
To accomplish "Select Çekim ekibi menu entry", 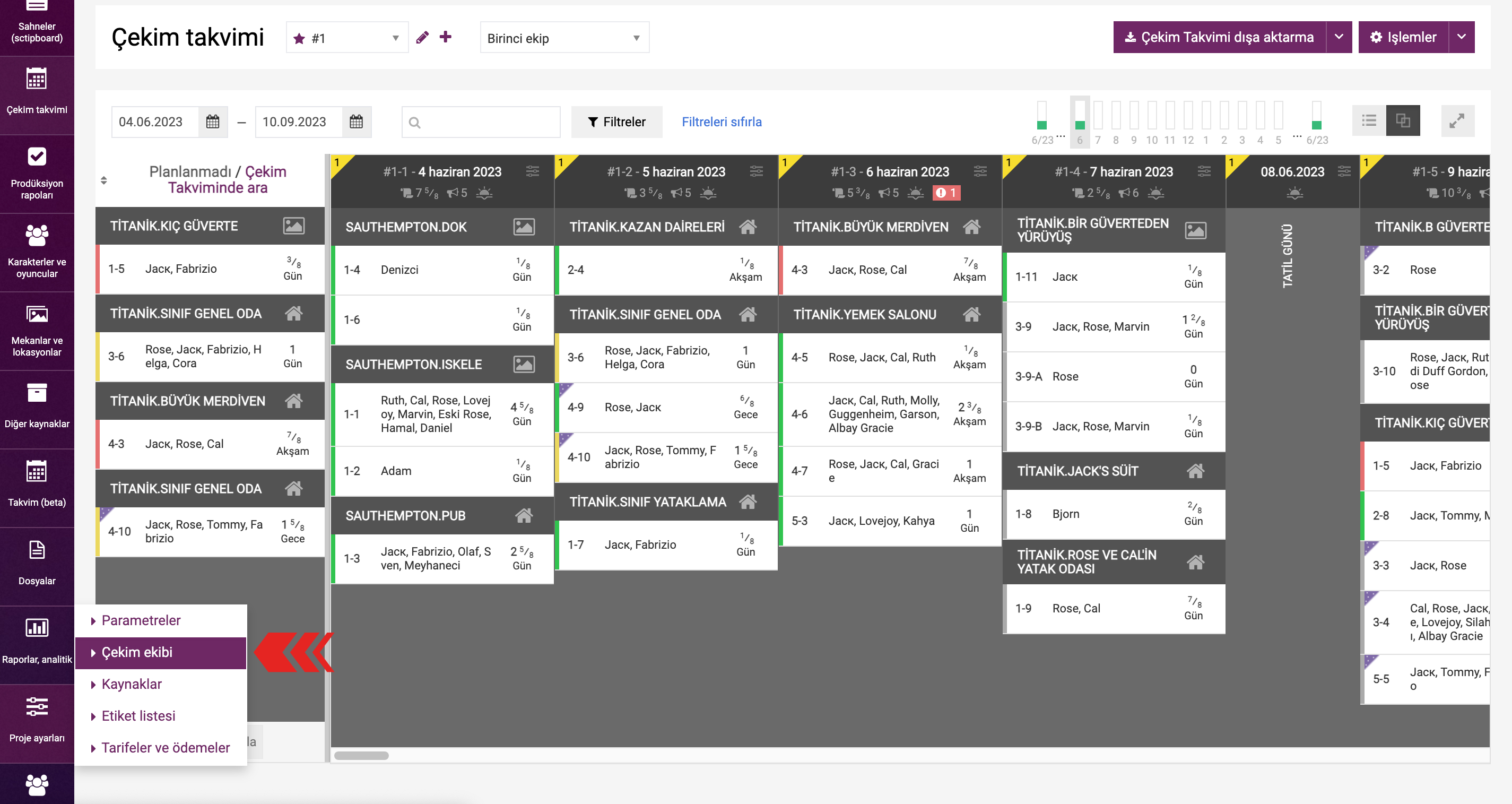I will [161, 652].
